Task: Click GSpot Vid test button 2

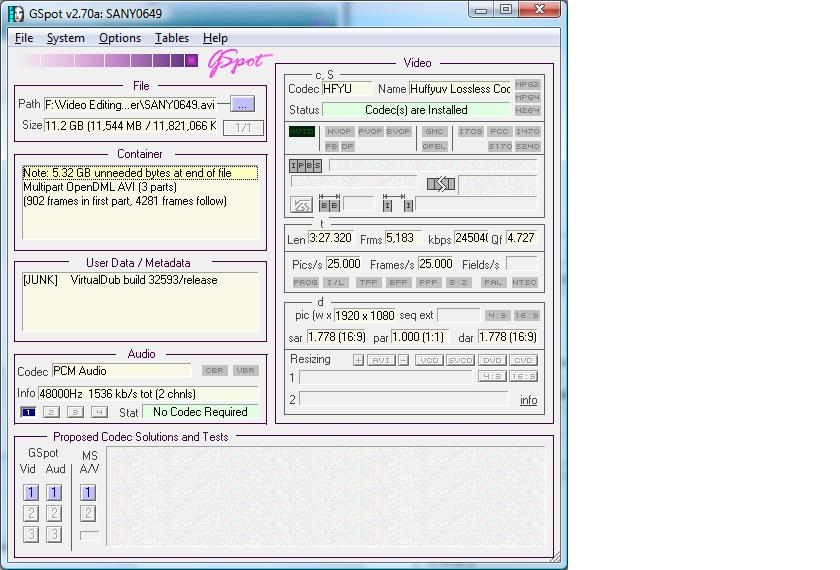Action: [31, 513]
